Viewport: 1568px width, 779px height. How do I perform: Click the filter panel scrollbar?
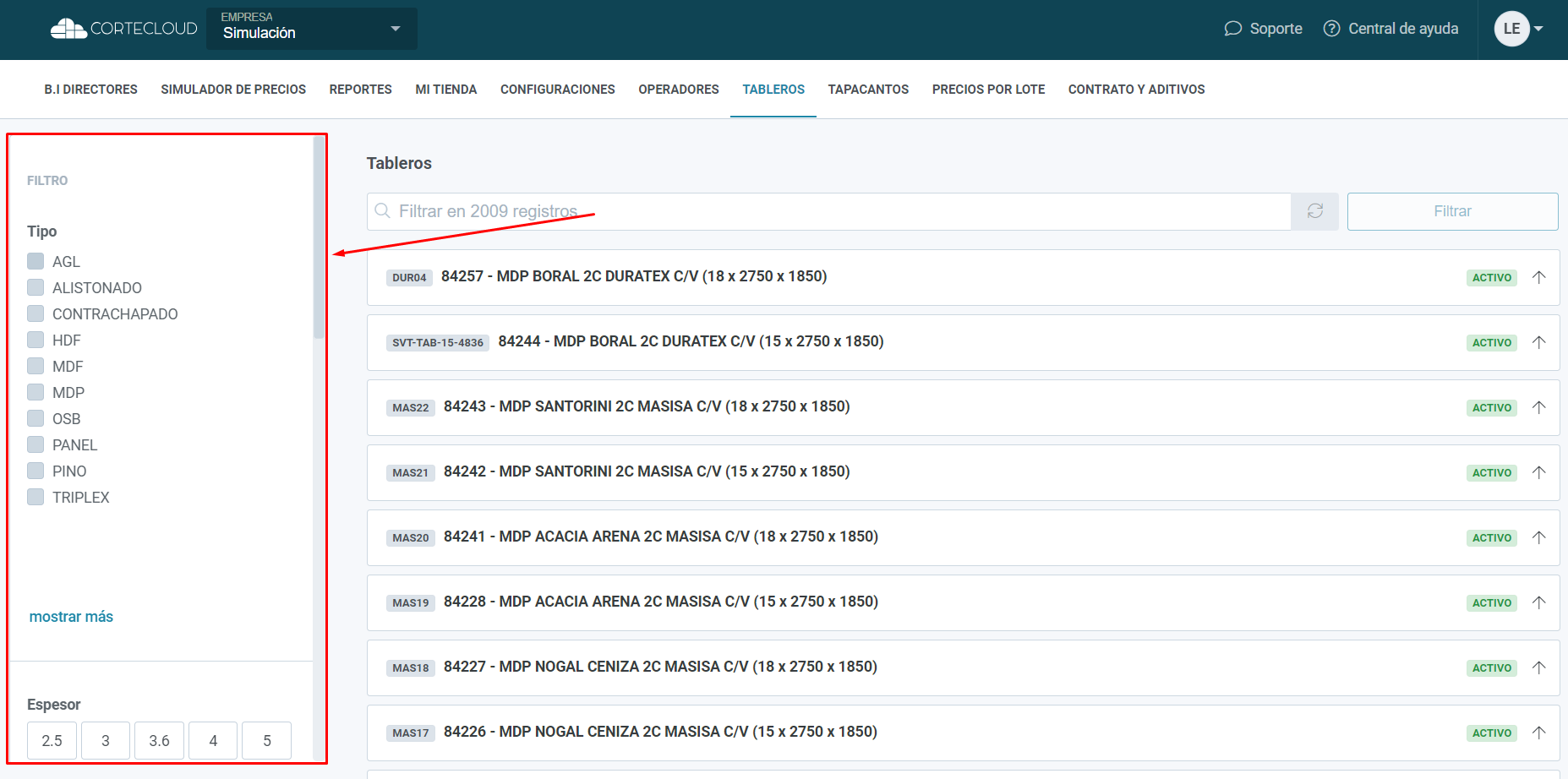[x=319, y=237]
